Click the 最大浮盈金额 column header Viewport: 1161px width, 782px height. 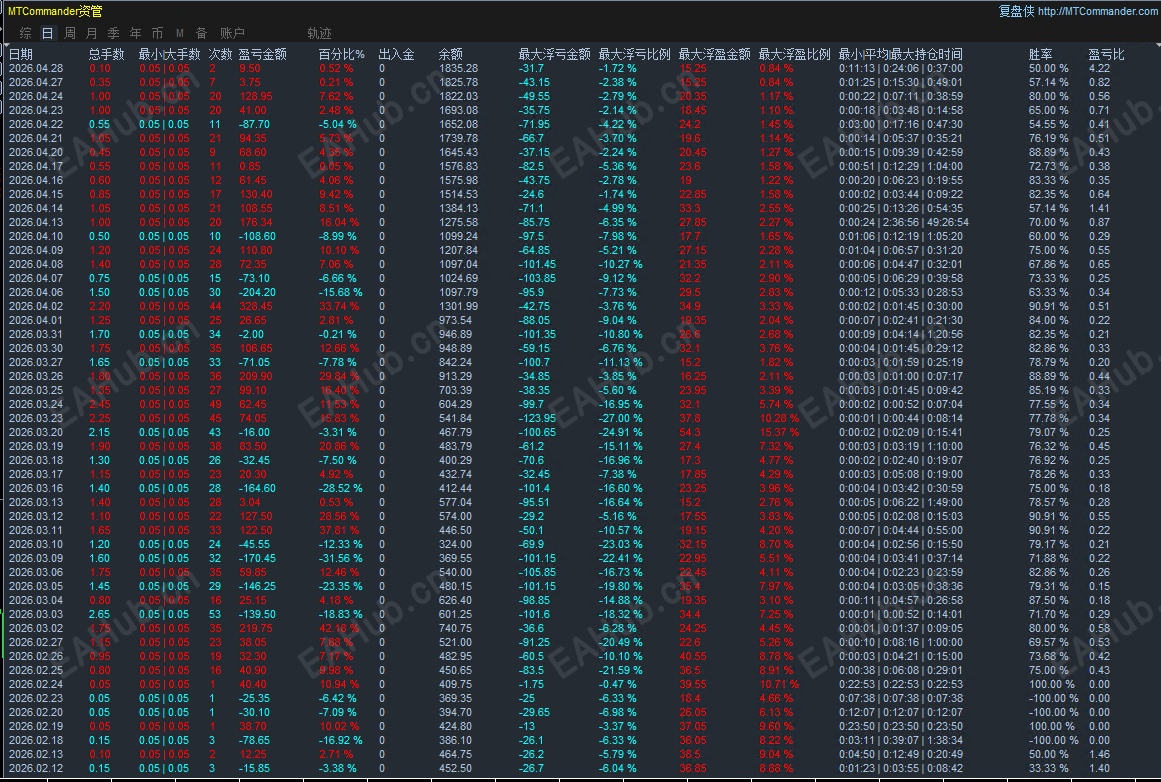[715, 54]
